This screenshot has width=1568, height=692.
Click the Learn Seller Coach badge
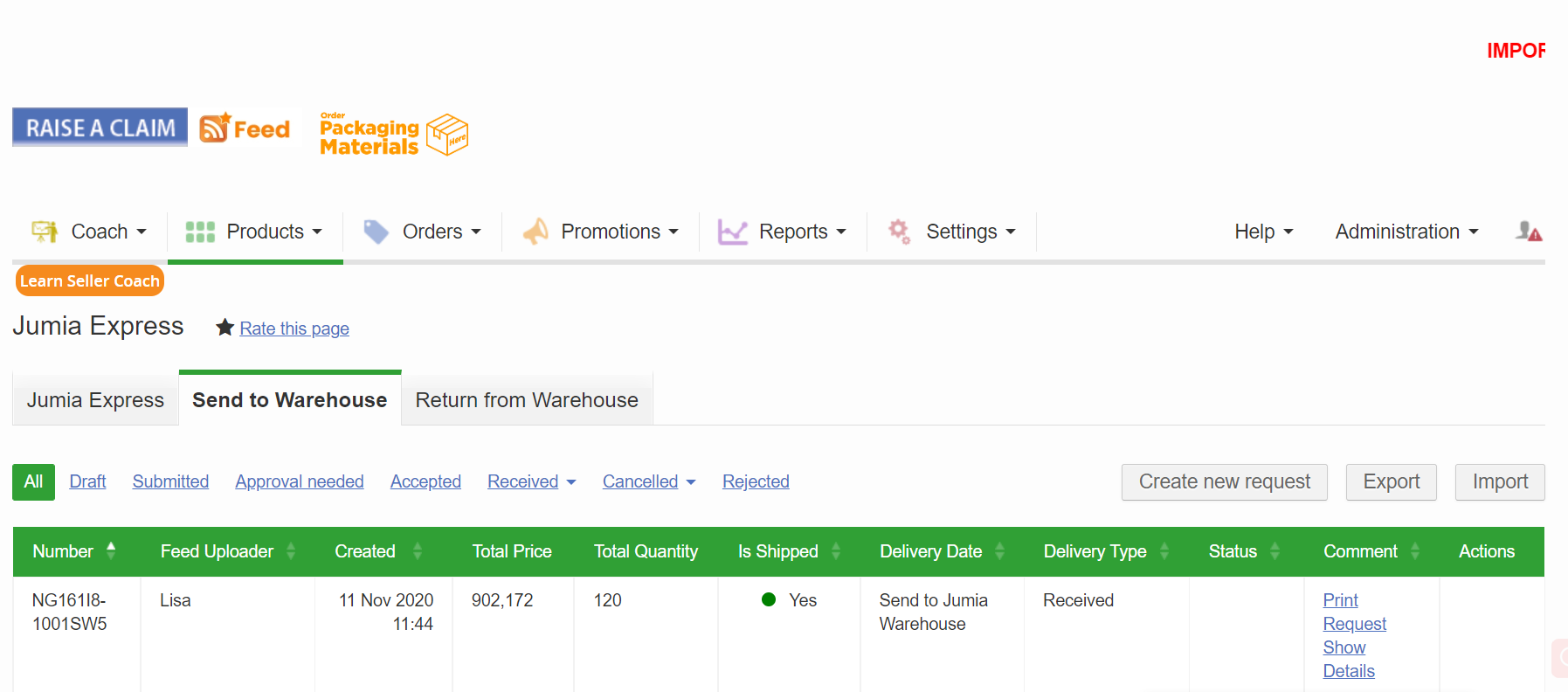pyautogui.click(x=89, y=280)
